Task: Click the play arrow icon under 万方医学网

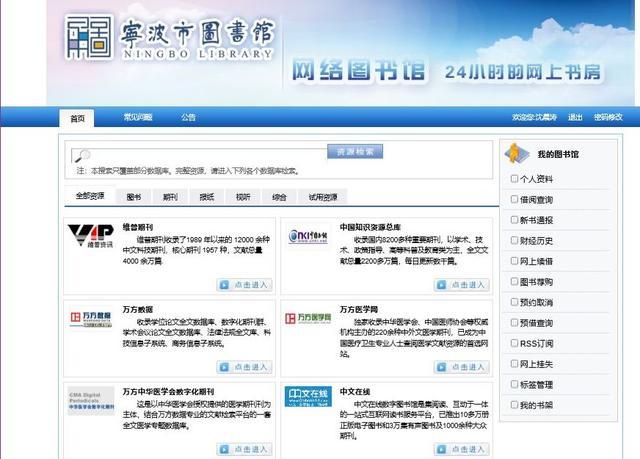Action: 441,367
